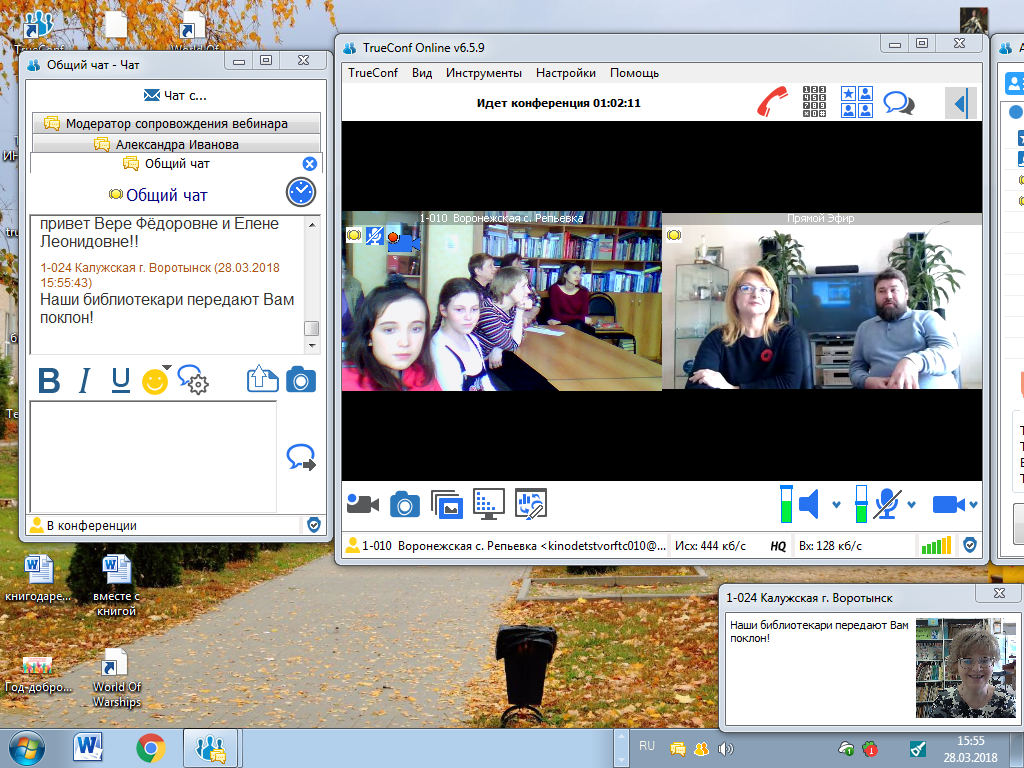Viewport: 1024px width, 768px height.
Task: Switch to Александра Иванова chat tab
Action: pos(176,144)
